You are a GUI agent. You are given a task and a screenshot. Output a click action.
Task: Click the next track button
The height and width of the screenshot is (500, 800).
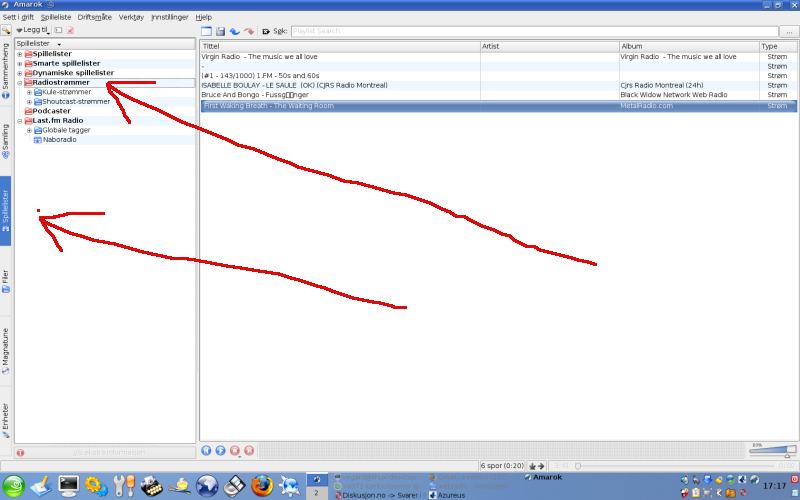click(249, 451)
